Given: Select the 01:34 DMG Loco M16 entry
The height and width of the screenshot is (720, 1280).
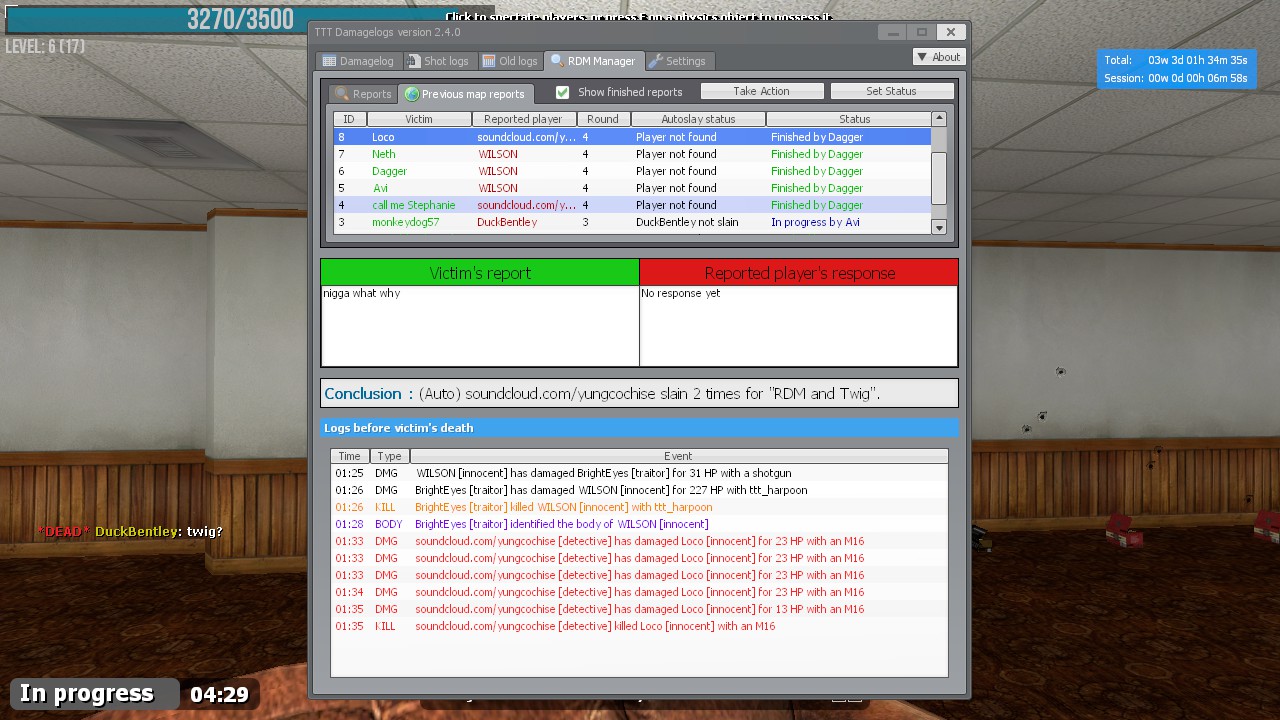Looking at the screenshot, I should click(639, 592).
